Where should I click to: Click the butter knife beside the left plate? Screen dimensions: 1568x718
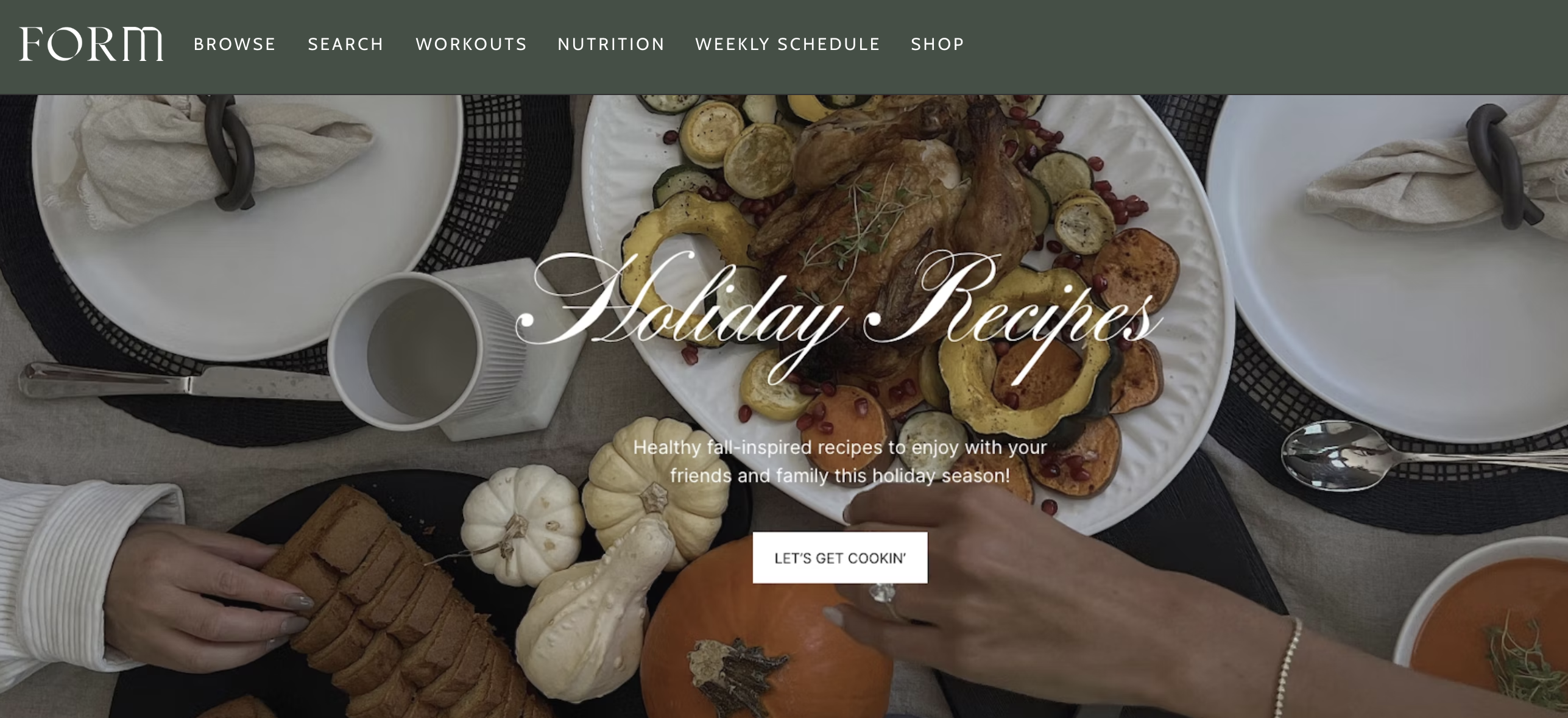[x=177, y=381]
